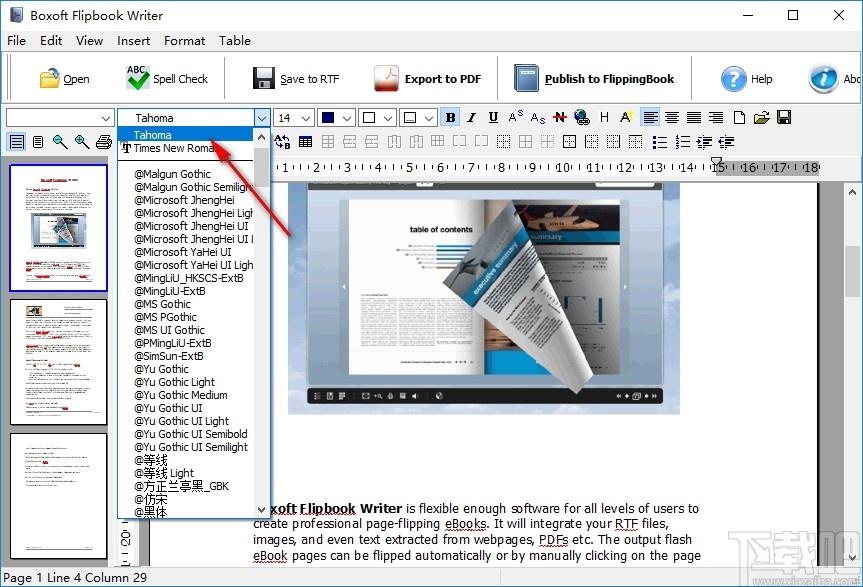Click the insert hyperlink globe icon

581,117
